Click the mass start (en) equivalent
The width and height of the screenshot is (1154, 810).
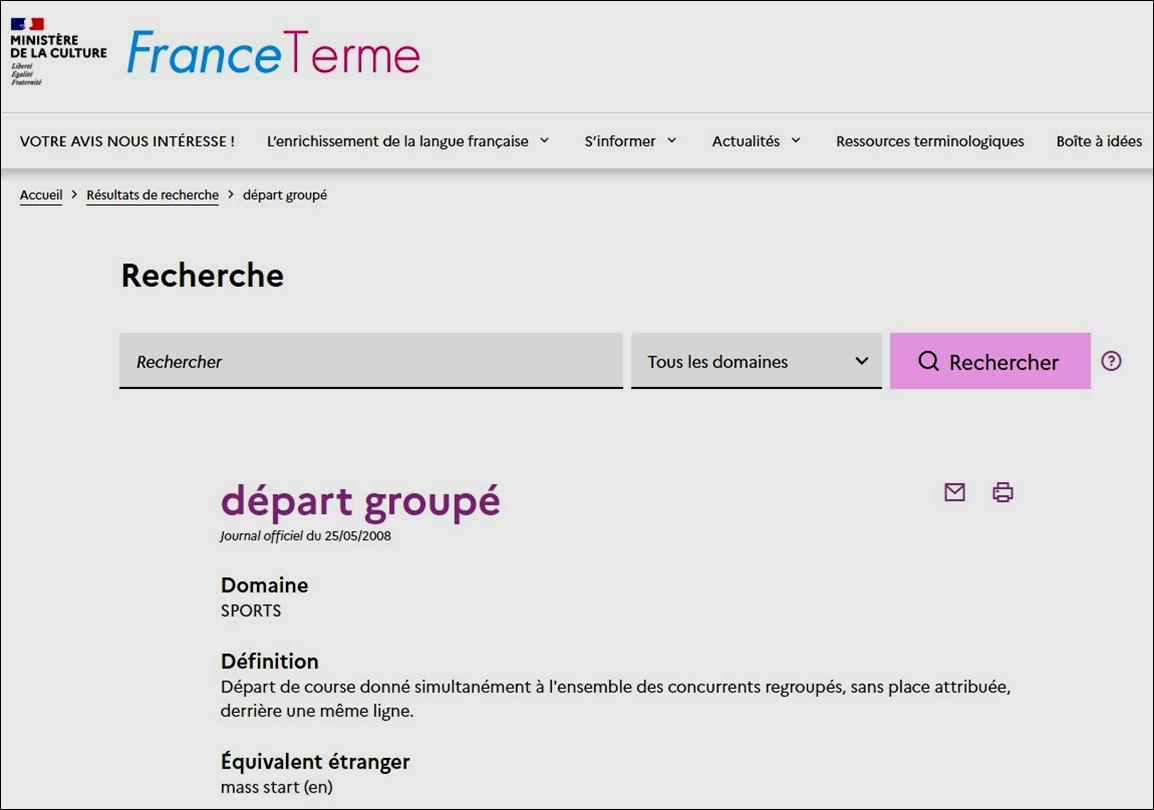pyautogui.click(x=277, y=787)
